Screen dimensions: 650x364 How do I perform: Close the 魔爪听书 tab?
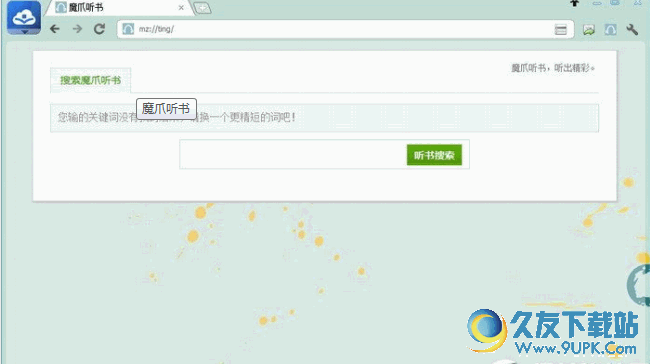tap(181, 7)
